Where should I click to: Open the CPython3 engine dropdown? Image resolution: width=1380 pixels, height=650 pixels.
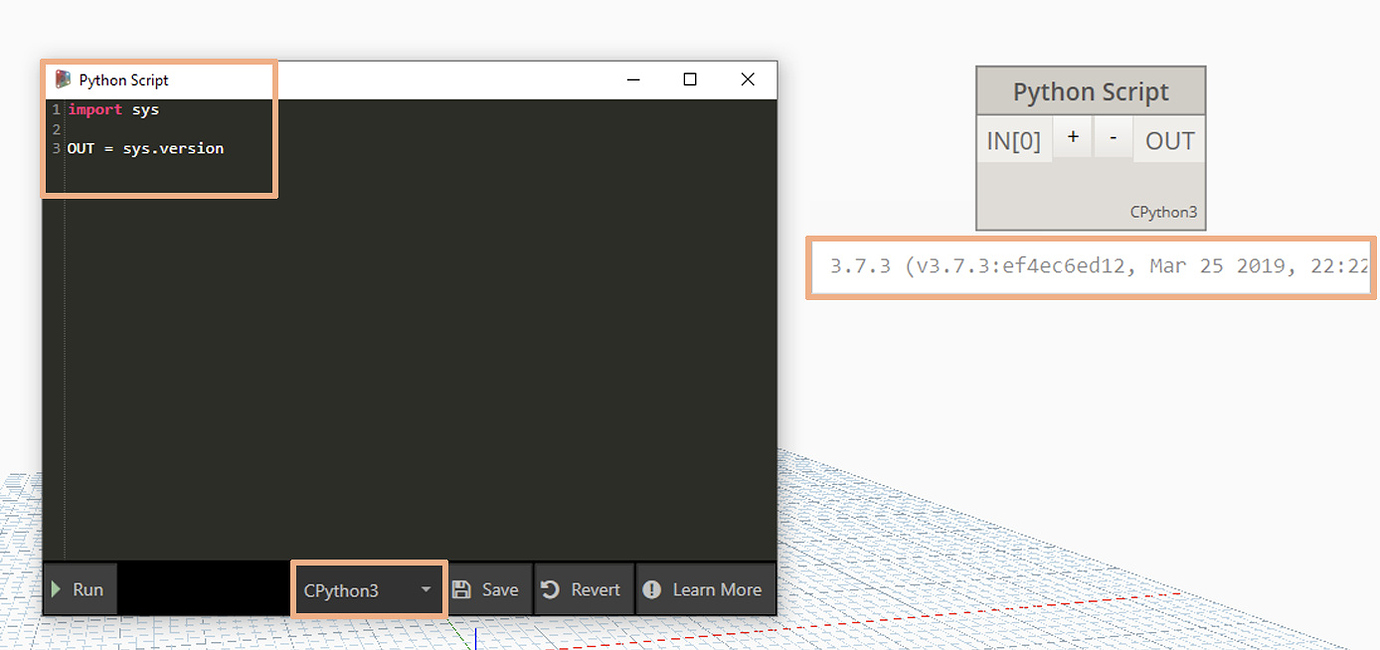click(x=368, y=589)
